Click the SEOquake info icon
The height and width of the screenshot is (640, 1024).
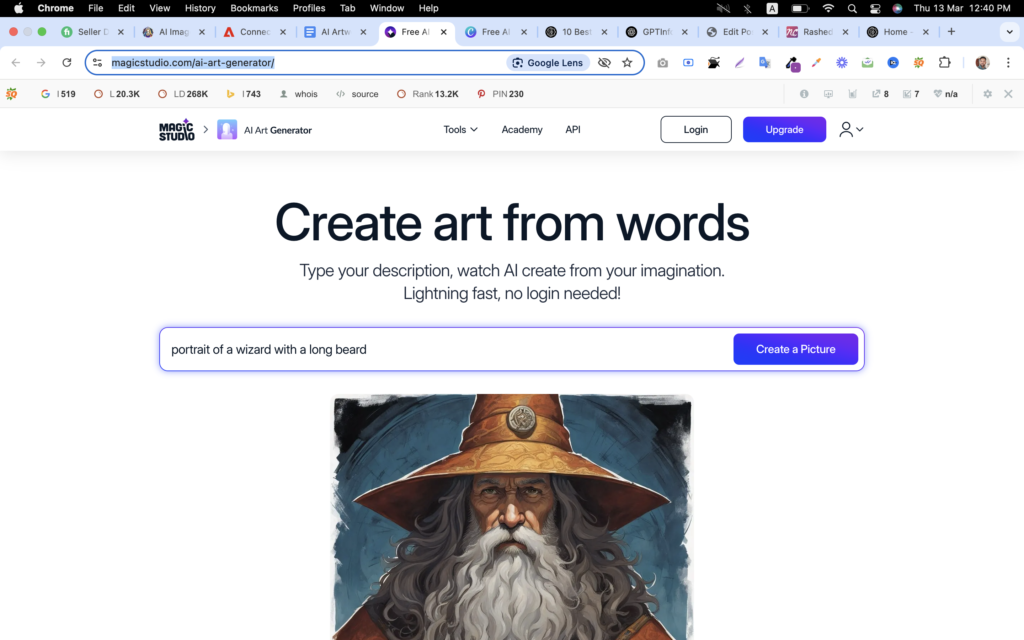pyautogui.click(x=804, y=94)
